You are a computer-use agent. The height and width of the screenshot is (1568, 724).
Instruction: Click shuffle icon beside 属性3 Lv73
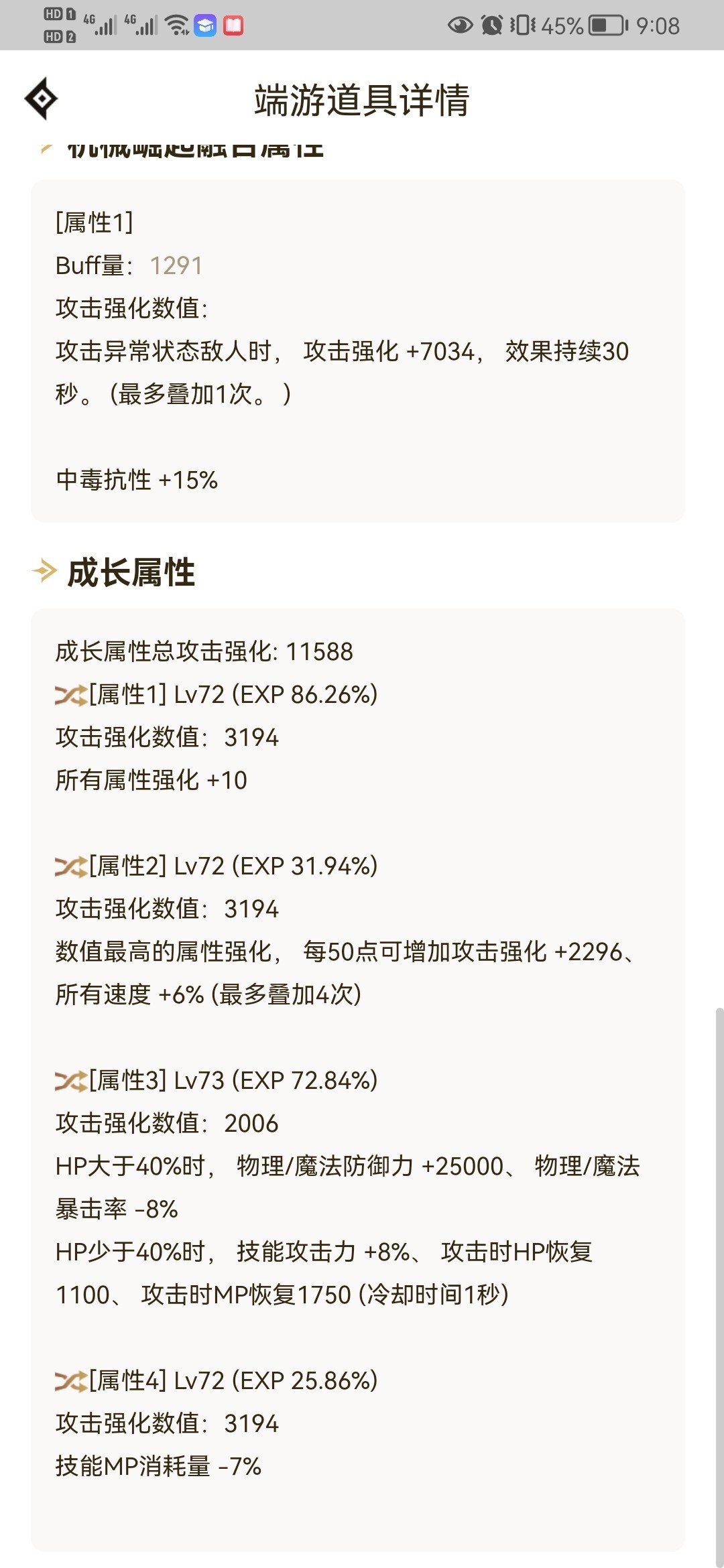coord(71,1081)
